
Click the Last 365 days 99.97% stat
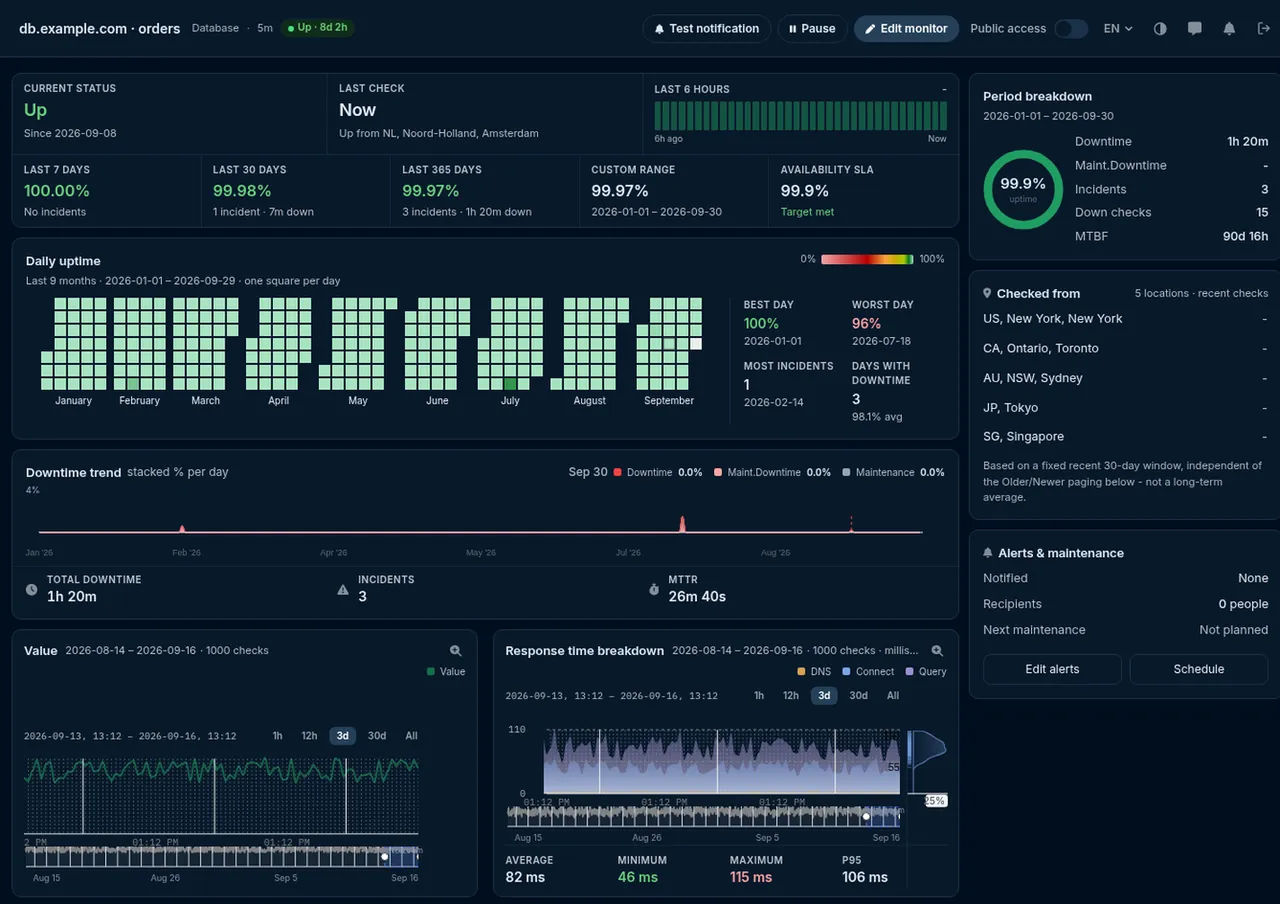pyautogui.click(x=431, y=191)
